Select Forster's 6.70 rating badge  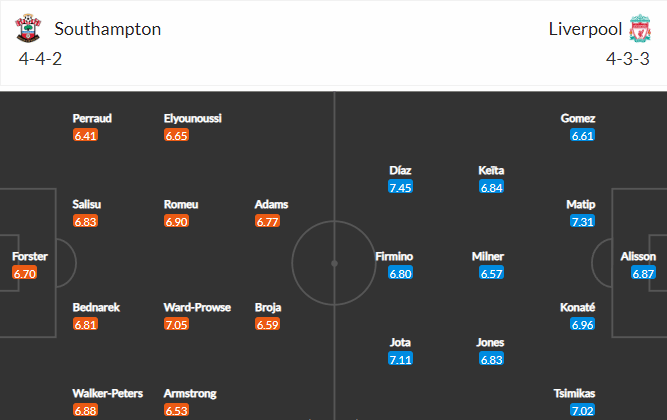25,273
